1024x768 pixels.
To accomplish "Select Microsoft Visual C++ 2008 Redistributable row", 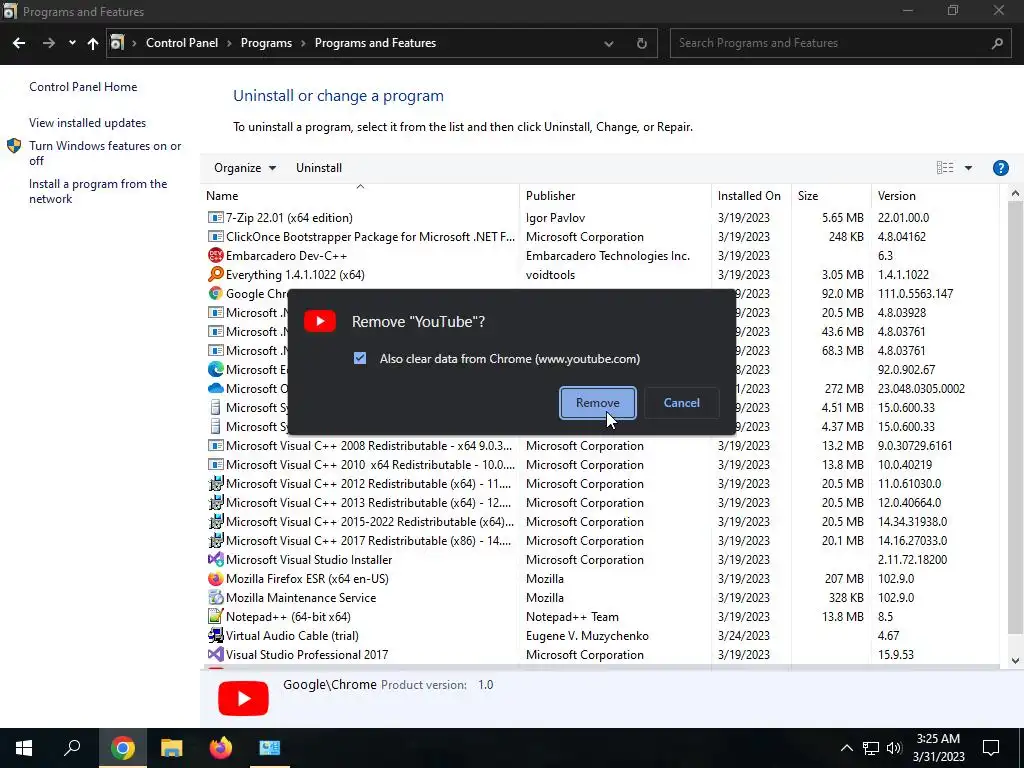I will [601, 445].
